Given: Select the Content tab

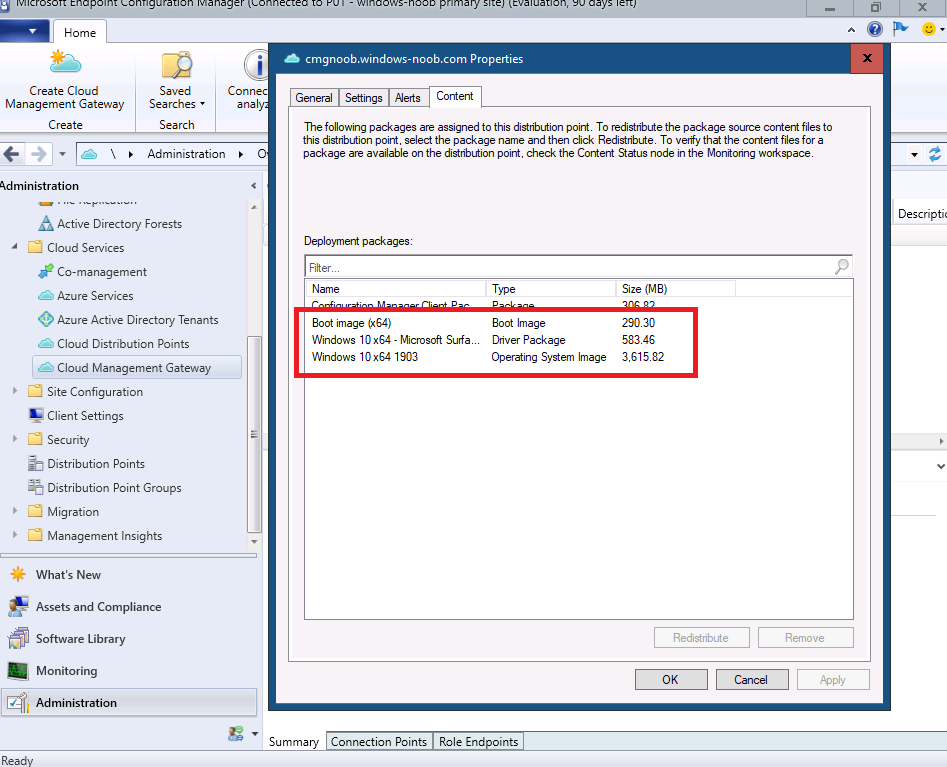Looking at the screenshot, I should click(455, 97).
